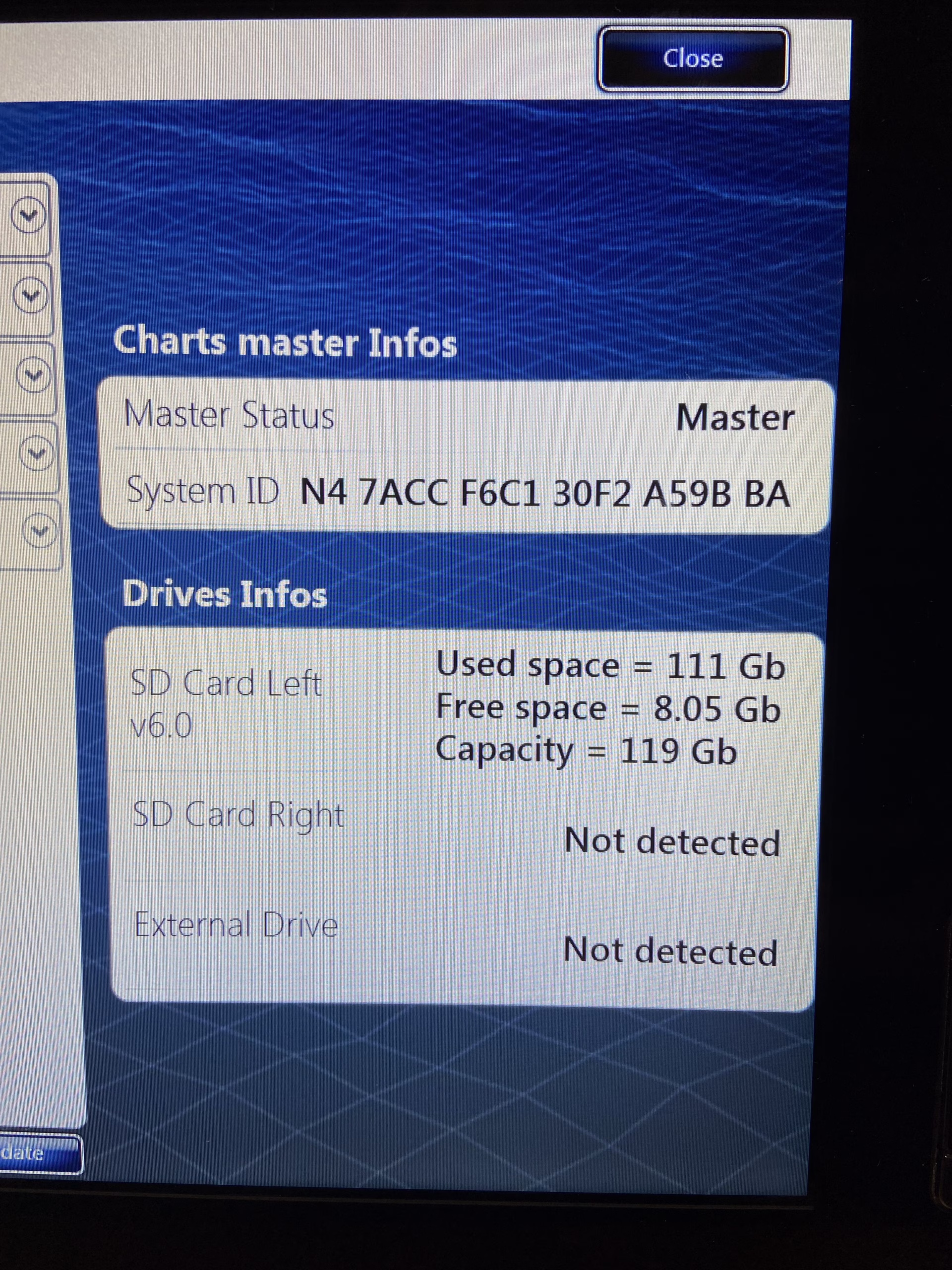The image size is (952, 1270).
Task: Click the Charts master Infos heading
Action: [x=285, y=342]
